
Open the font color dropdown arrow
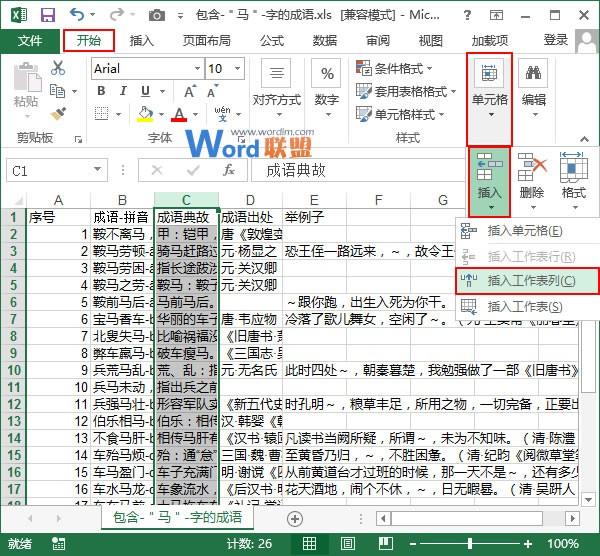pyautogui.click(x=196, y=114)
